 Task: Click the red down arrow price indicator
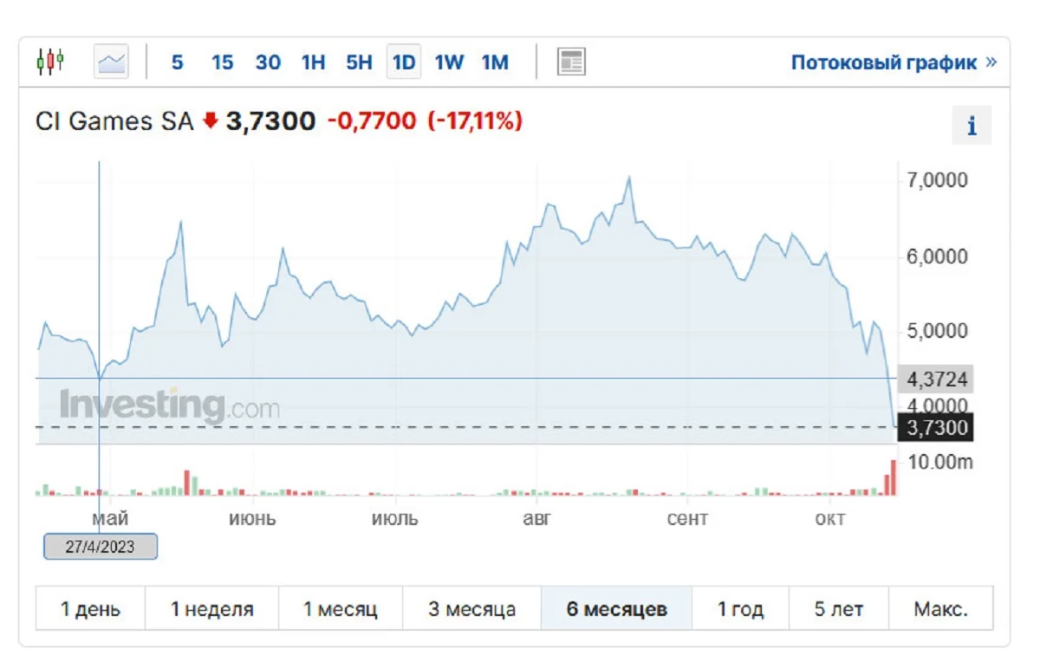pos(210,121)
